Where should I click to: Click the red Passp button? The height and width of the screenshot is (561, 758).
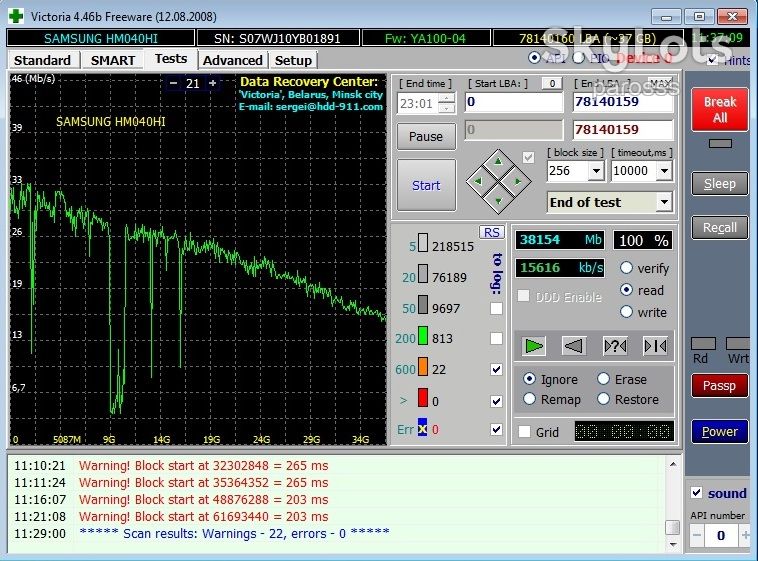pyautogui.click(x=720, y=385)
